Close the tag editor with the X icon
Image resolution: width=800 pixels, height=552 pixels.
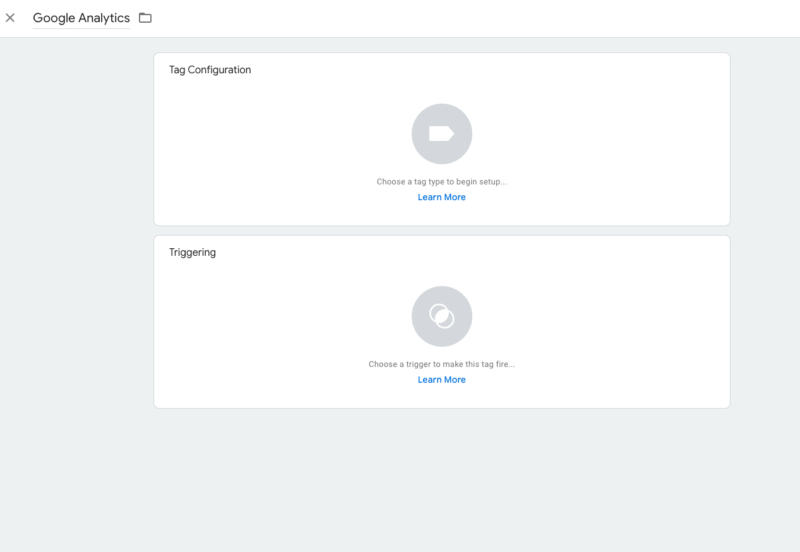click(x=10, y=18)
